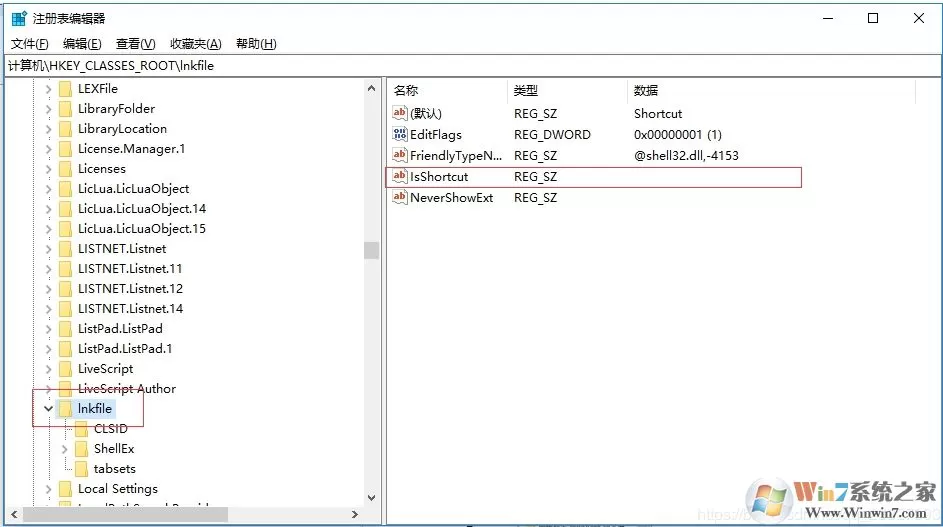The width and height of the screenshot is (943, 527).
Task: Expand the Licenses key
Action: click(49, 169)
